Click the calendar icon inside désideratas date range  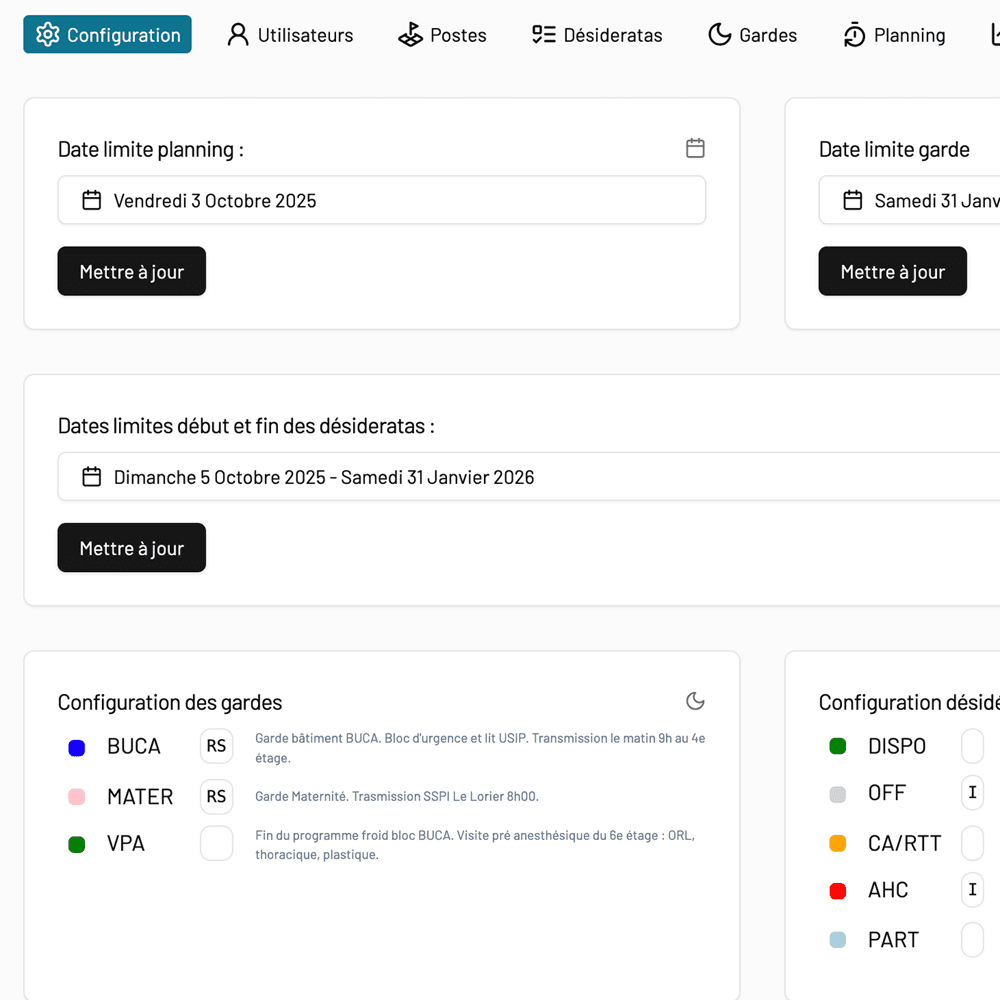pos(91,477)
